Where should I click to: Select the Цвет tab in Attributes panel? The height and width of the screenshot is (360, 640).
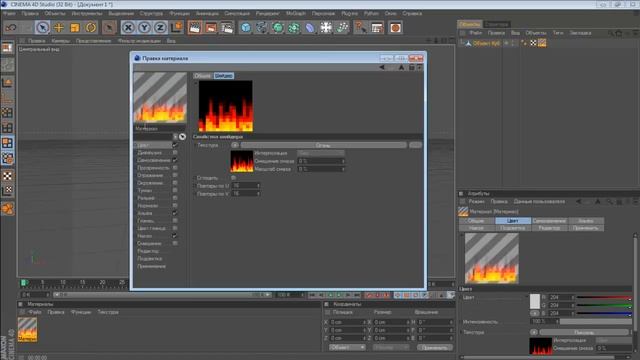(513, 221)
